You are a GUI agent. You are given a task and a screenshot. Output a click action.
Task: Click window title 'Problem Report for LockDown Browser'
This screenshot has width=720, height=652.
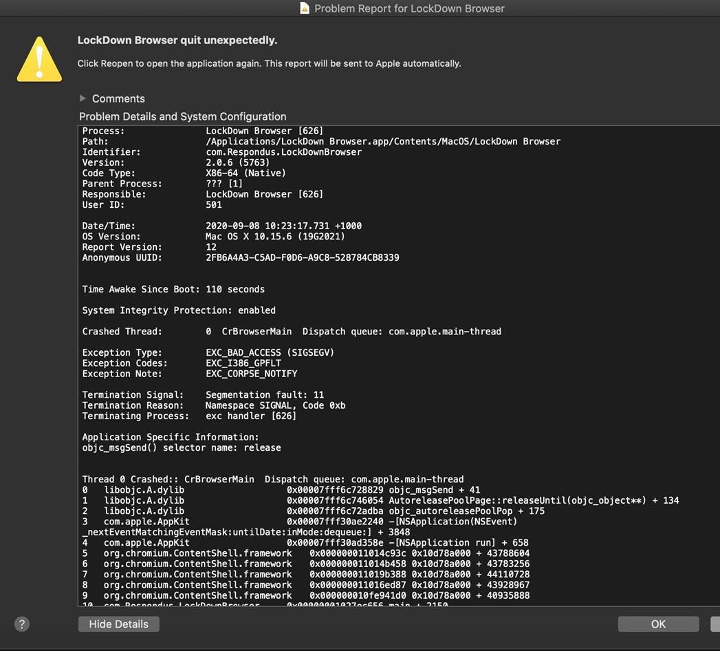(409, 8)
